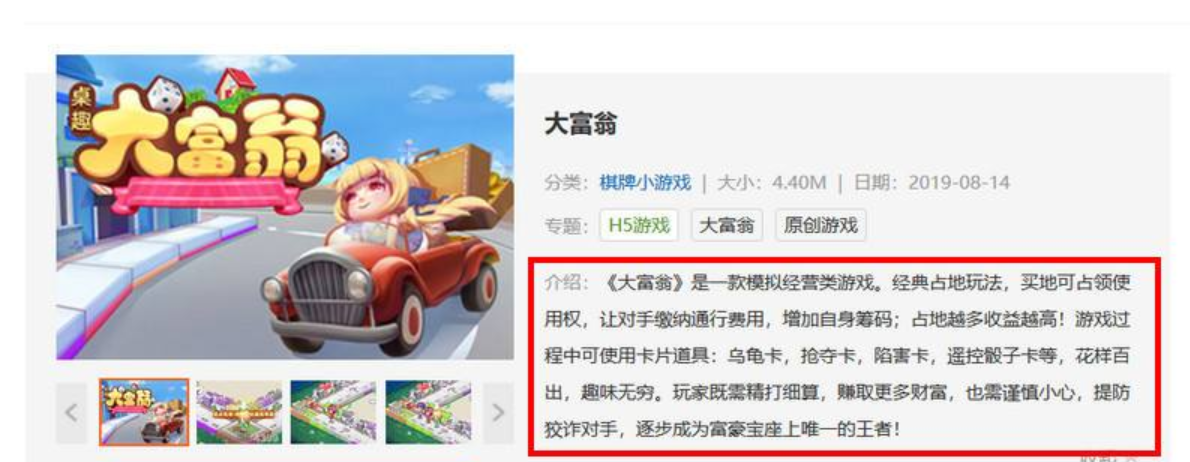Image resolution: width=1190 pixels, height=462 pixels.
Task: Open the 棋牌小游戏 category link
Action: tap(645, 183)
